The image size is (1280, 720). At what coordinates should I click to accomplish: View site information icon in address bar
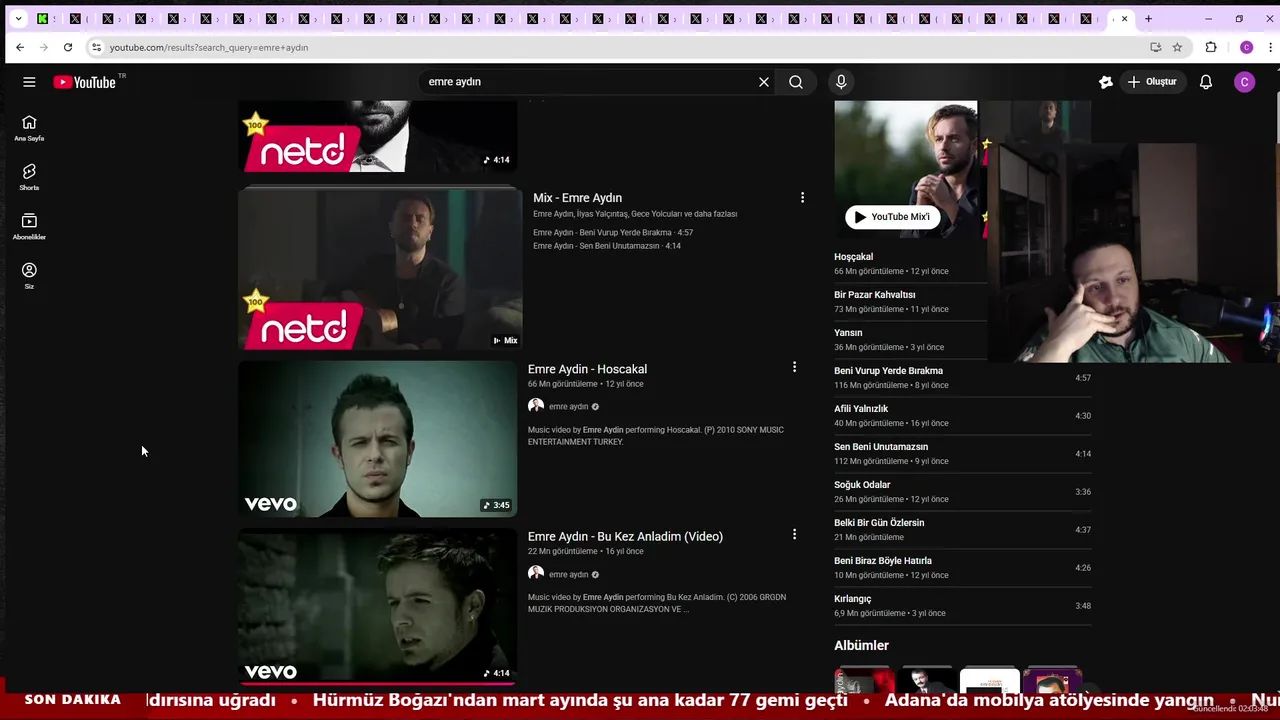pyautogui.click(x=96, y=47)
